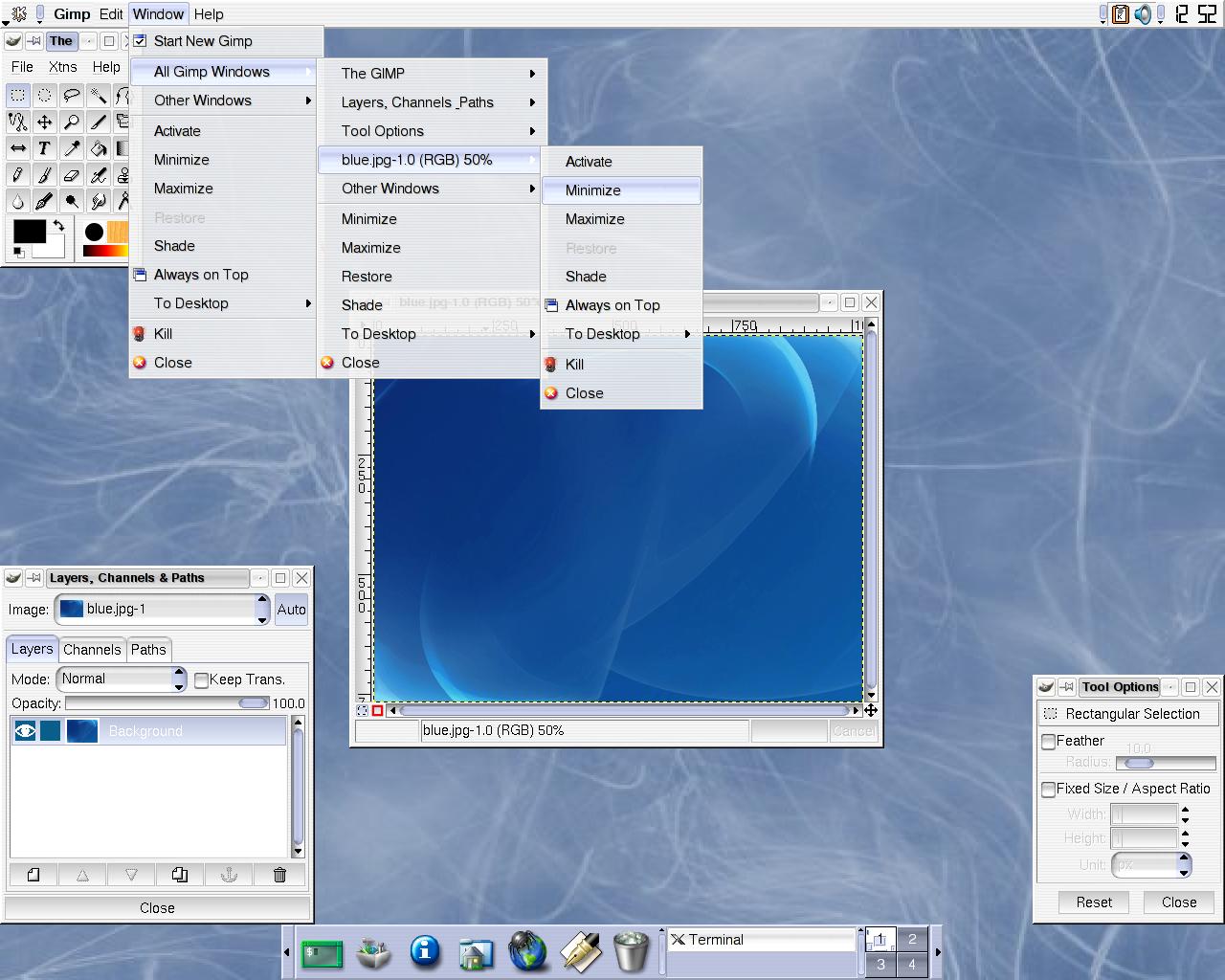
Task: Select the Elliptical Select tool
Action: pos(44,95)
